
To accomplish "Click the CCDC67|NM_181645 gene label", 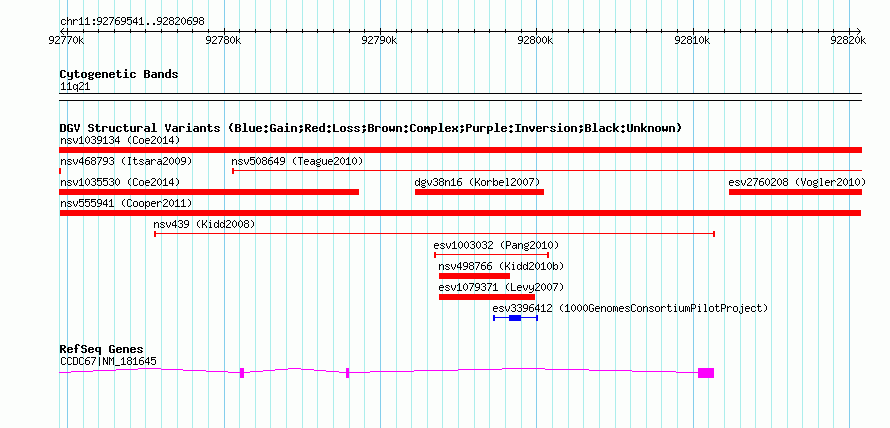I will coord(108,361).
